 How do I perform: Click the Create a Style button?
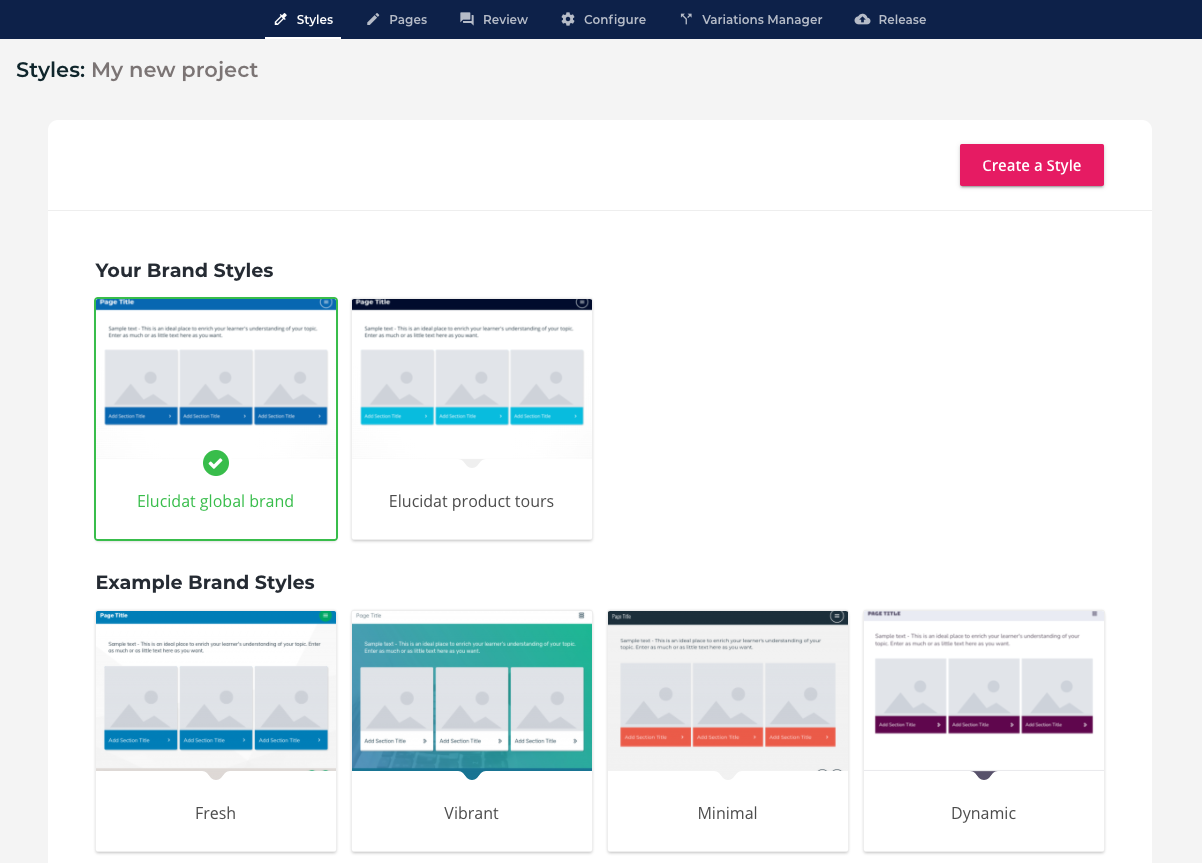(1032, 165)
